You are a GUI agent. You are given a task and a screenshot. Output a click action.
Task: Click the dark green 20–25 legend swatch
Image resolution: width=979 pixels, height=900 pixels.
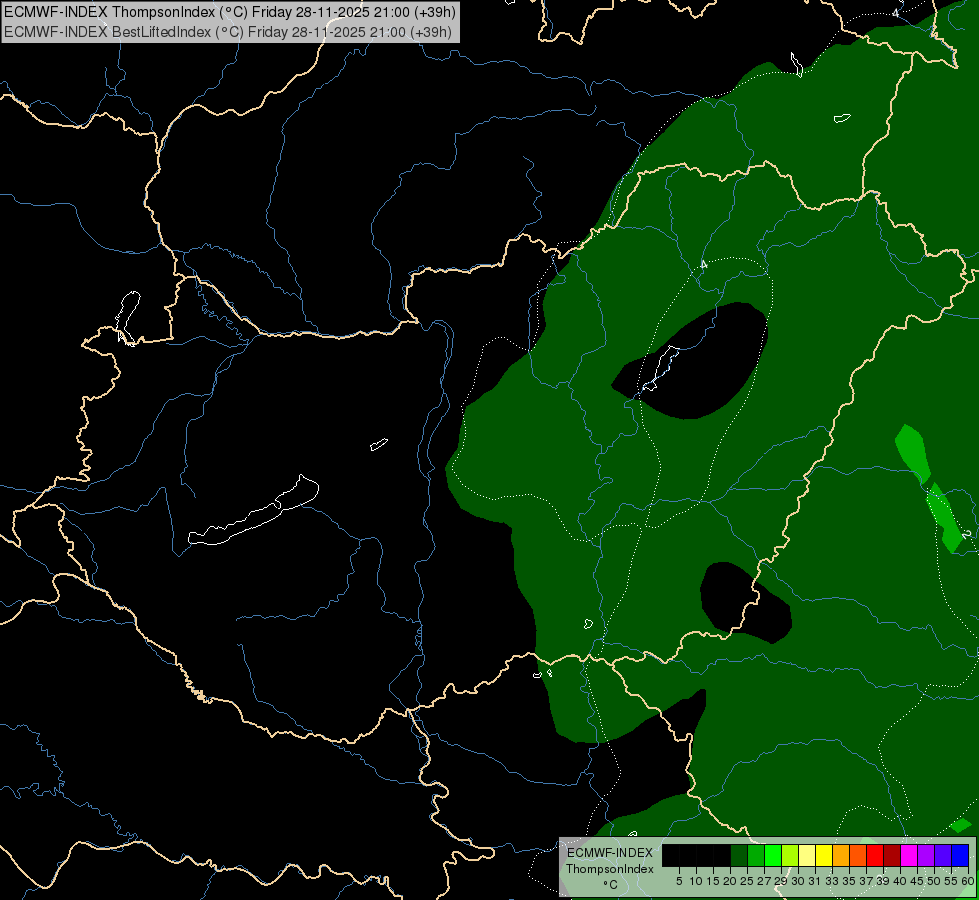pyautogui.click(x=739, y=855)
